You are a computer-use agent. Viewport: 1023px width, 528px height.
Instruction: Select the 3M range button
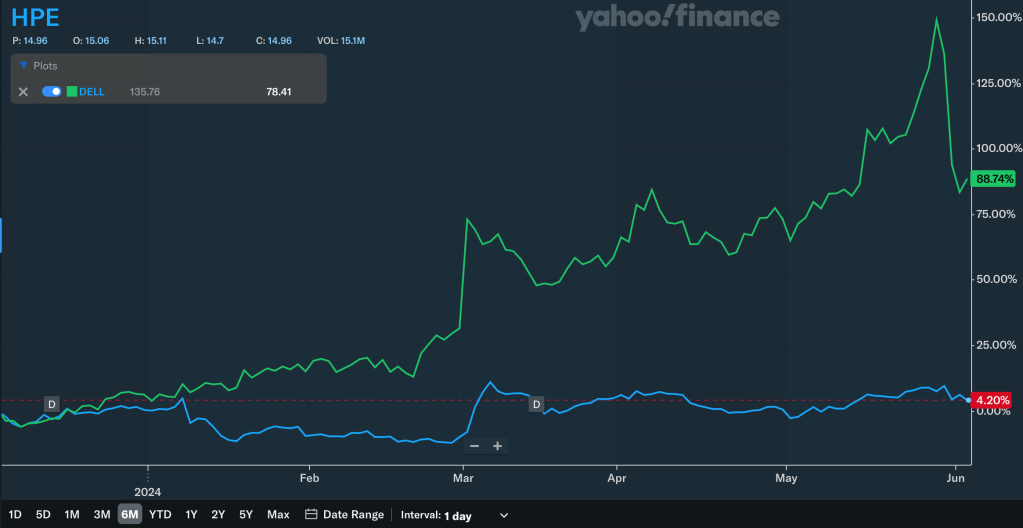(x=102, y=515)
